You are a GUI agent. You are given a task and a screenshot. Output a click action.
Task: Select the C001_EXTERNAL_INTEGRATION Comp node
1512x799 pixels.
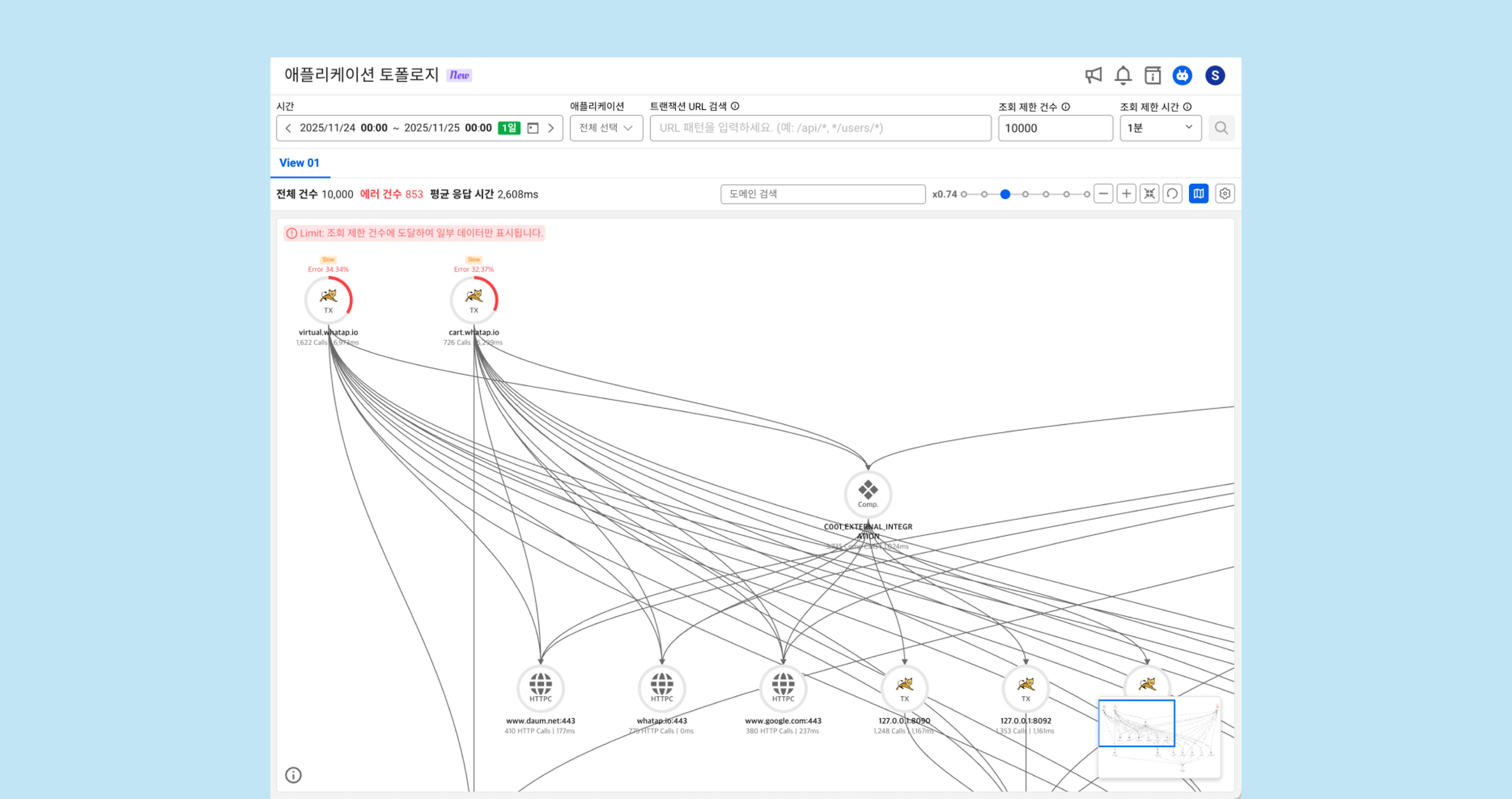coord(868,494)
